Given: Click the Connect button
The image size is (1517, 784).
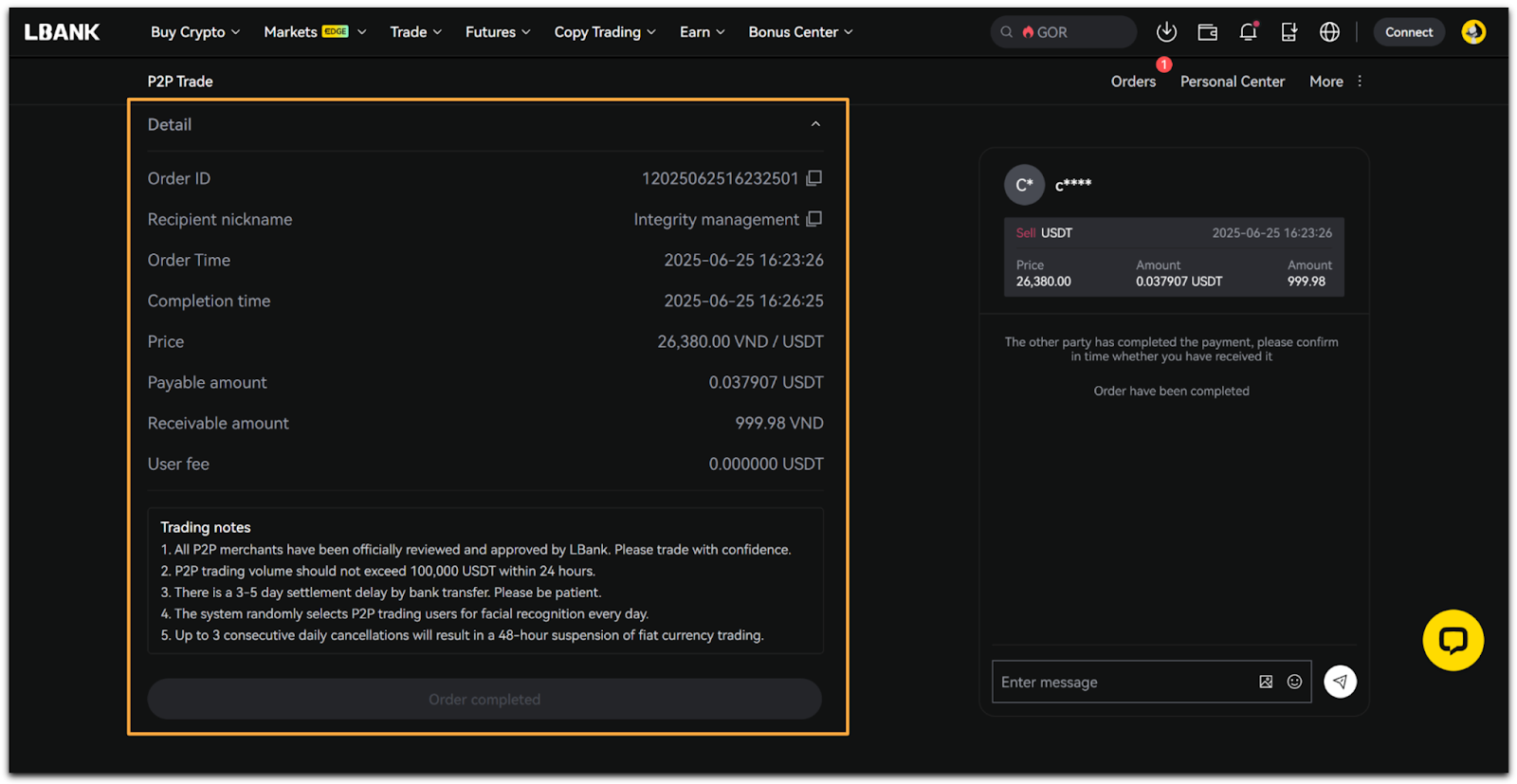Looking at the screenshot, I should click(1409, 32).
